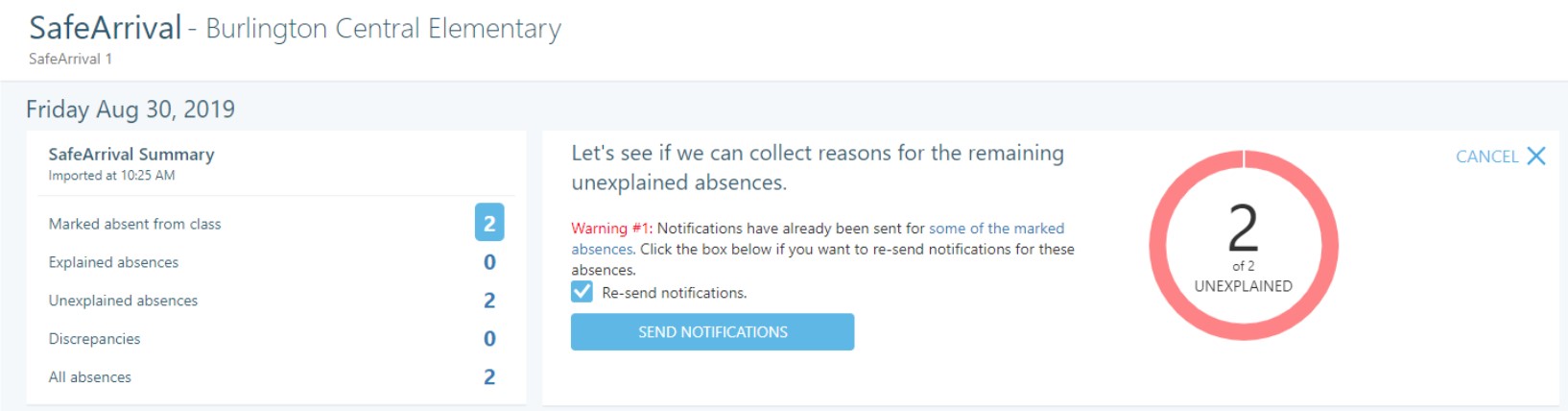Click the Unexplained absences count
Viewport: 1568px width, 411px height.
pyautogui.click(x=489, y=301)
